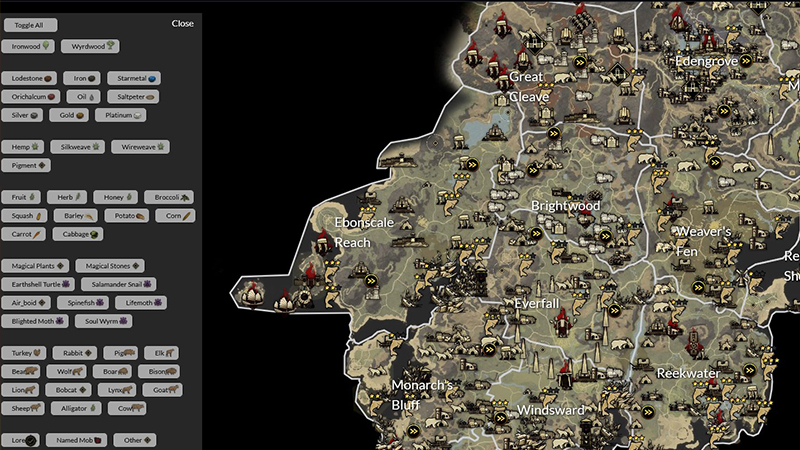Show Pig spawn locations
Image resolution: width=800 pixels, height=450 pixels.
[x=120, y=353]
